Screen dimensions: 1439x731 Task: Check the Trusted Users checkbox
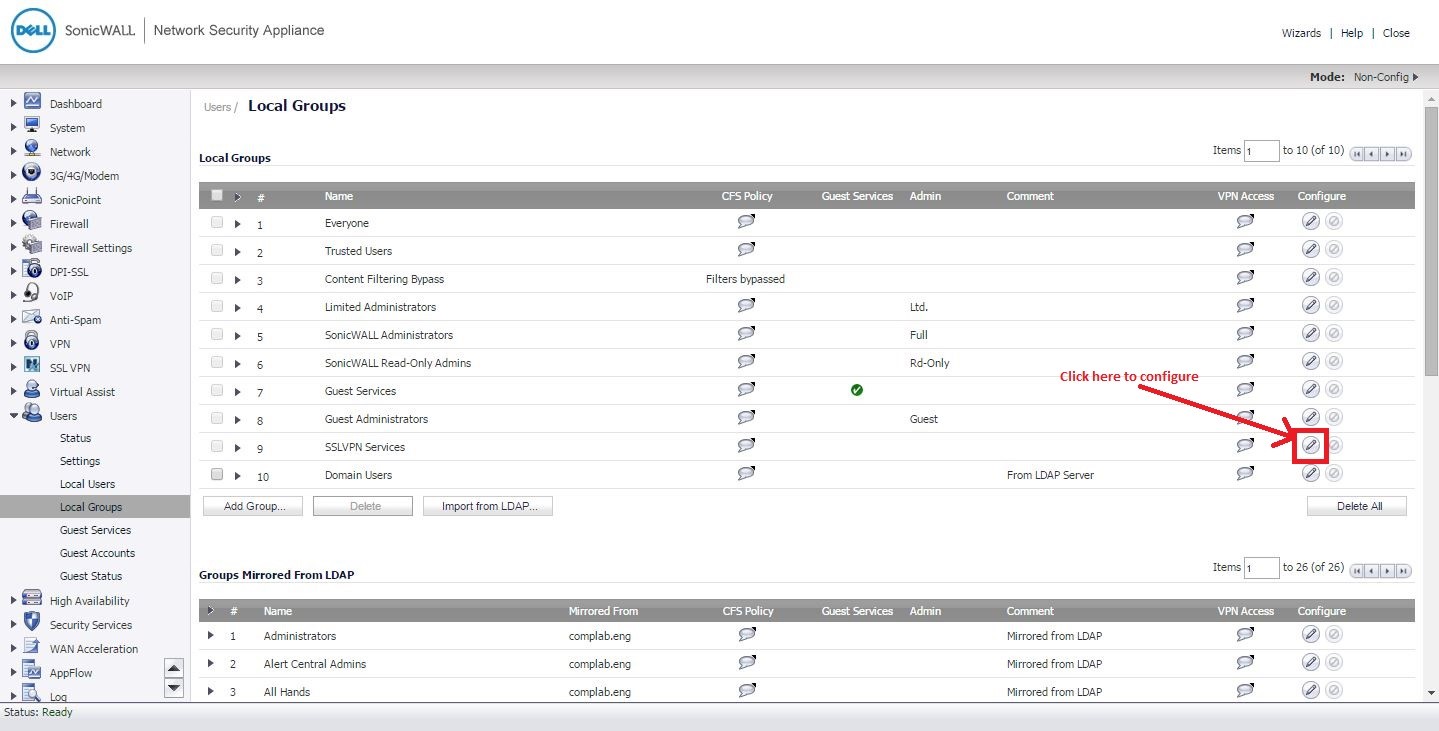(217, 250)
